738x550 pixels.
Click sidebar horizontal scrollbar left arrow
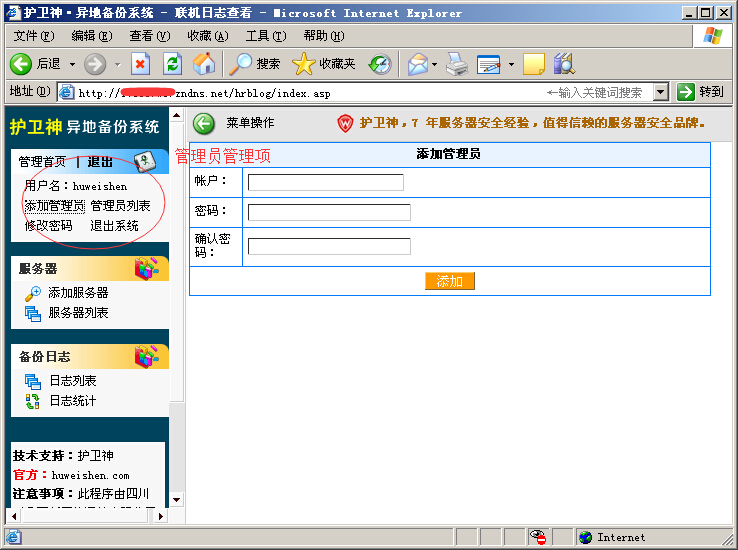click(x=14, y=516)
